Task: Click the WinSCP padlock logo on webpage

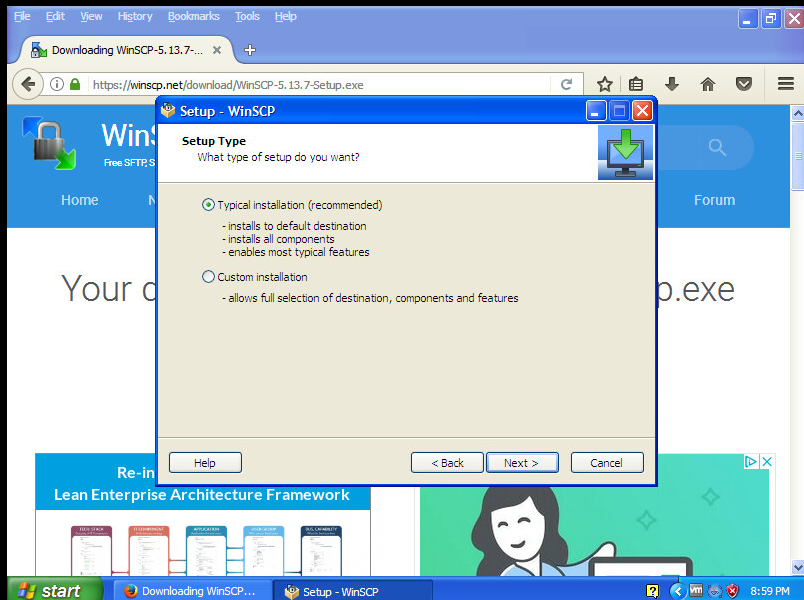Action: pyautogui.click(x=49, y=143)
